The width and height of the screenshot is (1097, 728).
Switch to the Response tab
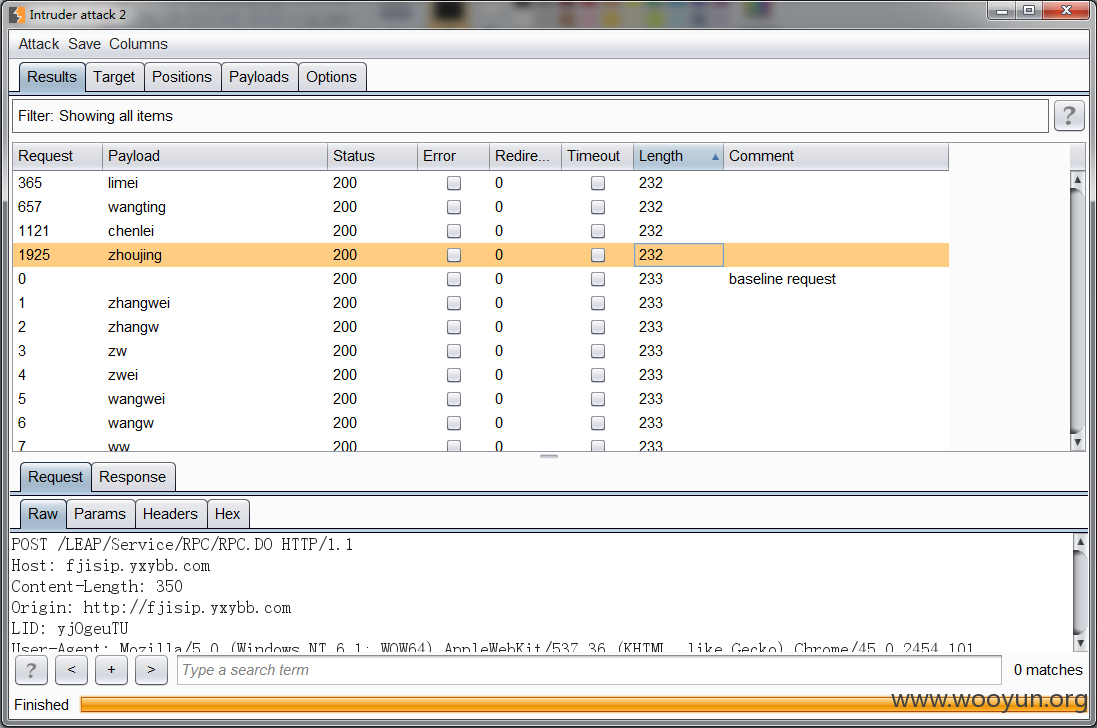point(132,477)
